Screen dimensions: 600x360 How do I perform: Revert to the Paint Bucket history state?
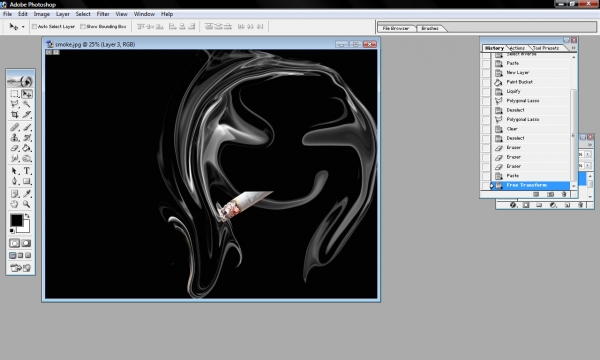pos(530,82)
